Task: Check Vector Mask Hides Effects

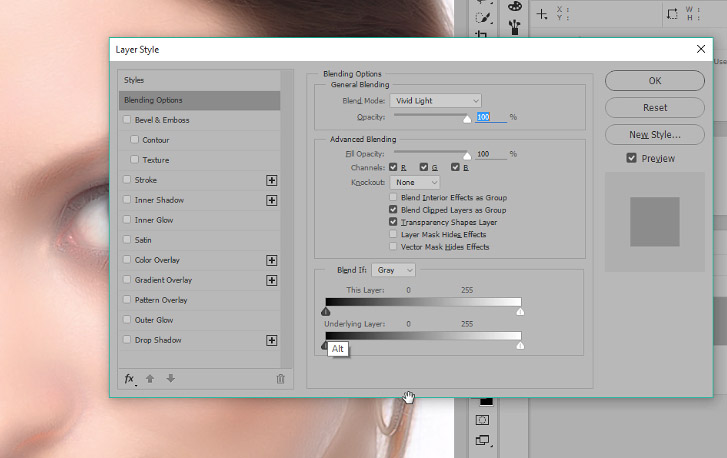Action: [393, 247]
